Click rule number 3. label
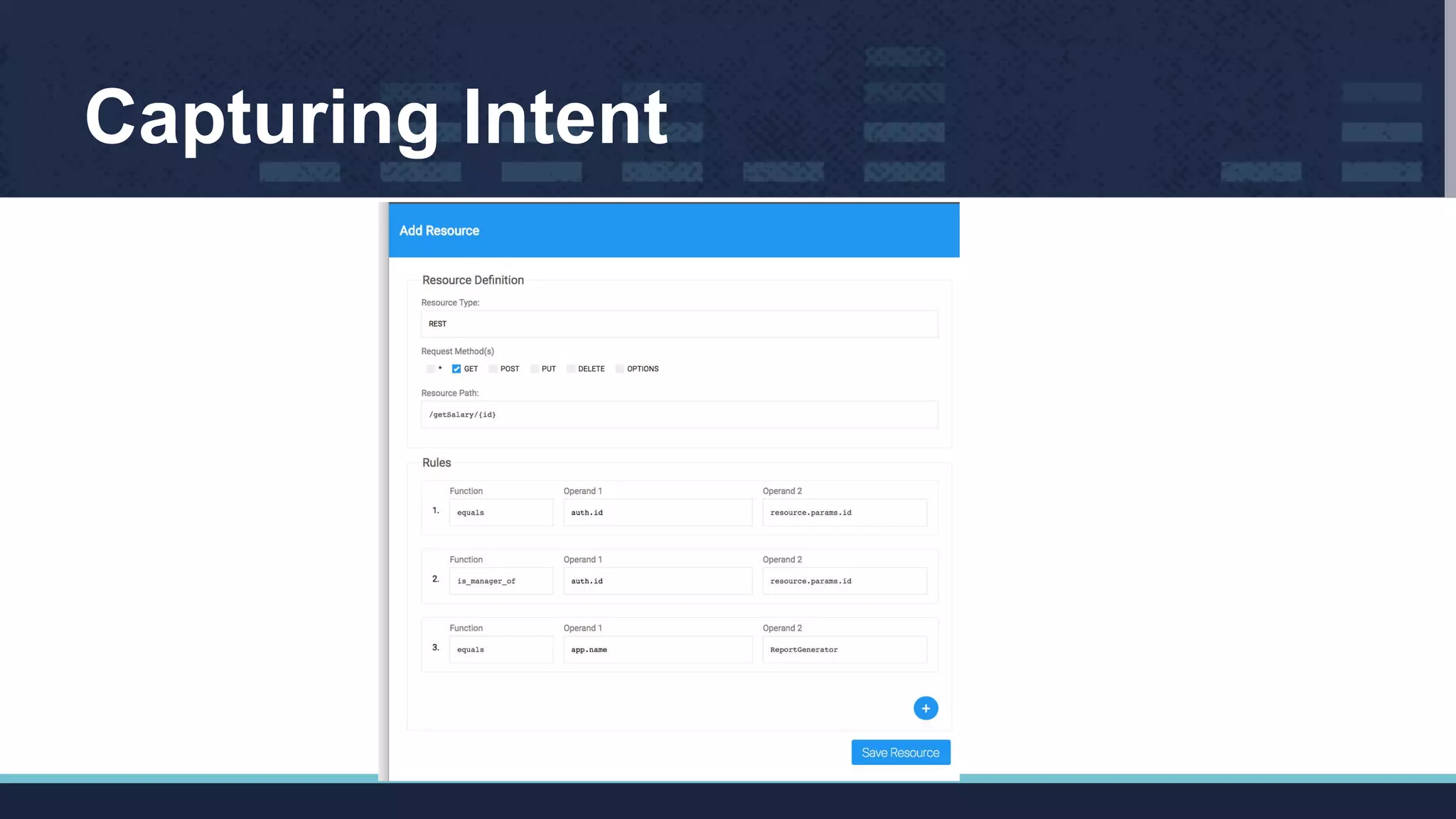Viewport: 1456px width, 819px height. click(436, 648)
